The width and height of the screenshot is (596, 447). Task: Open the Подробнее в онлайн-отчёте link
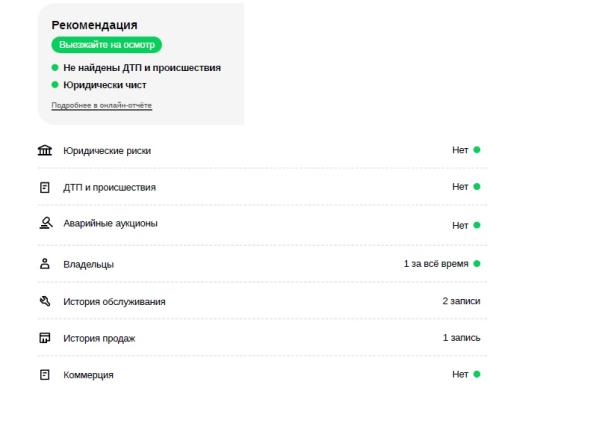click(x=101, y=105)
